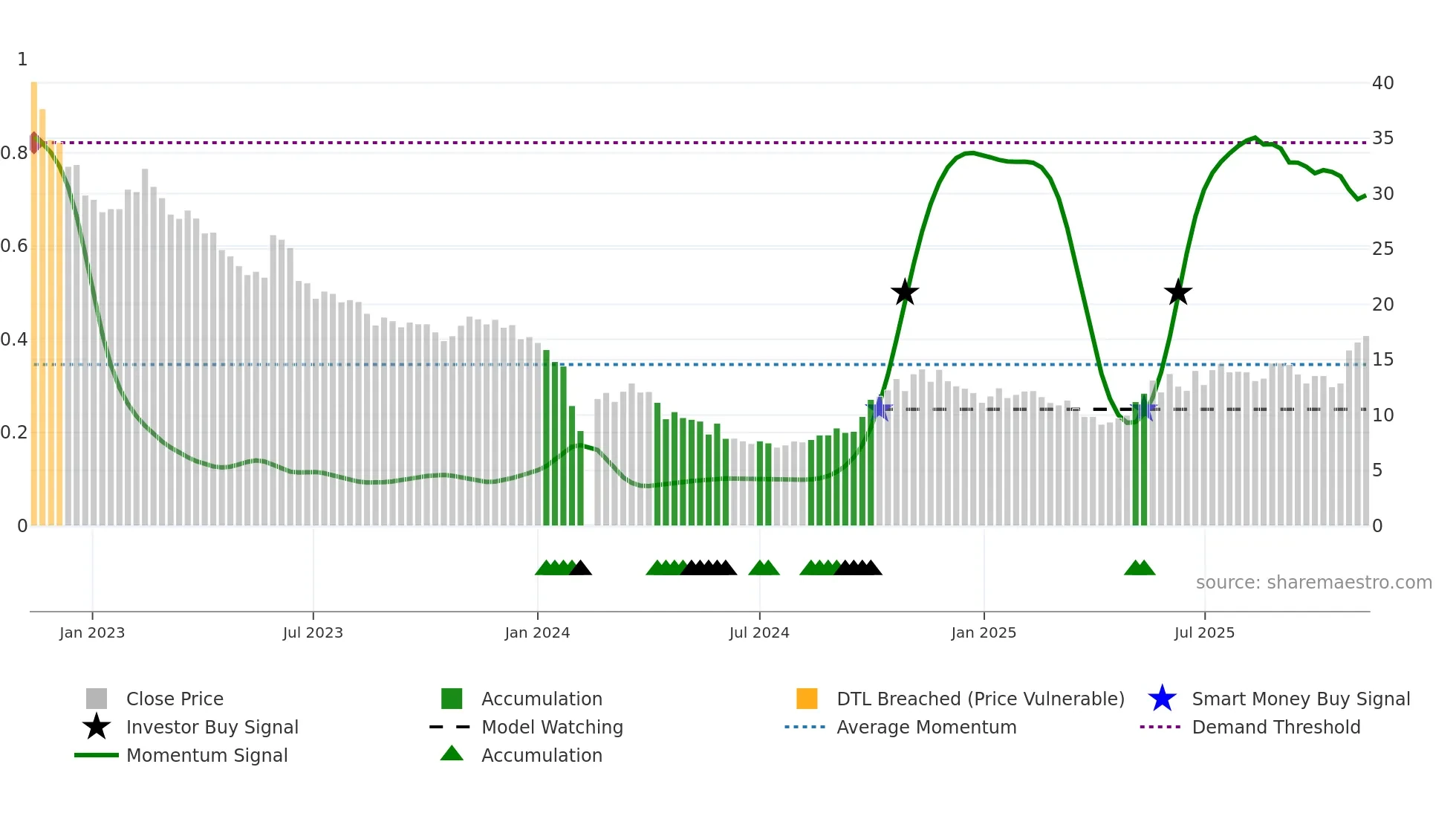
Task: Click the dotted blue Average Momentum legend icon
Action: click(x=805, y=727)
